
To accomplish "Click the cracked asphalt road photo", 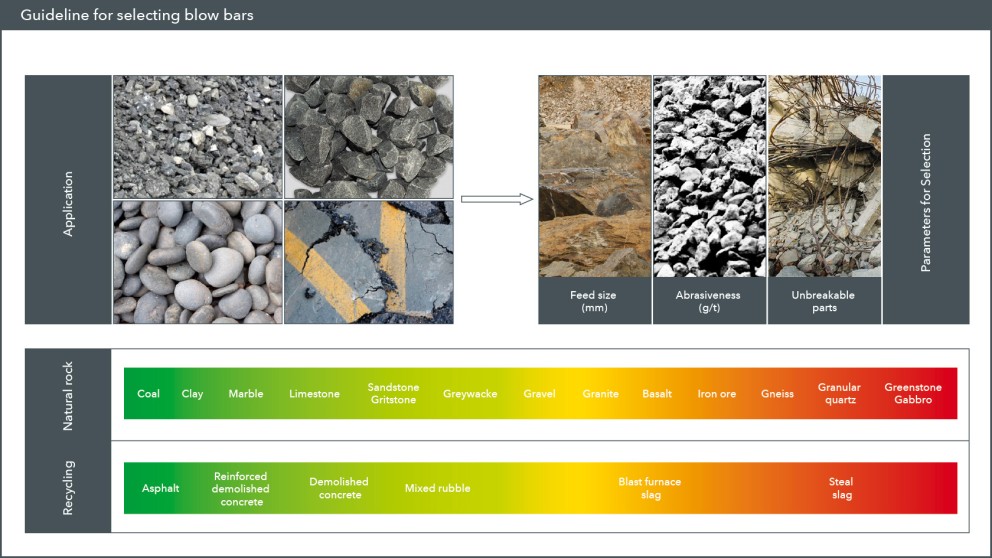I will coord(368,262).
